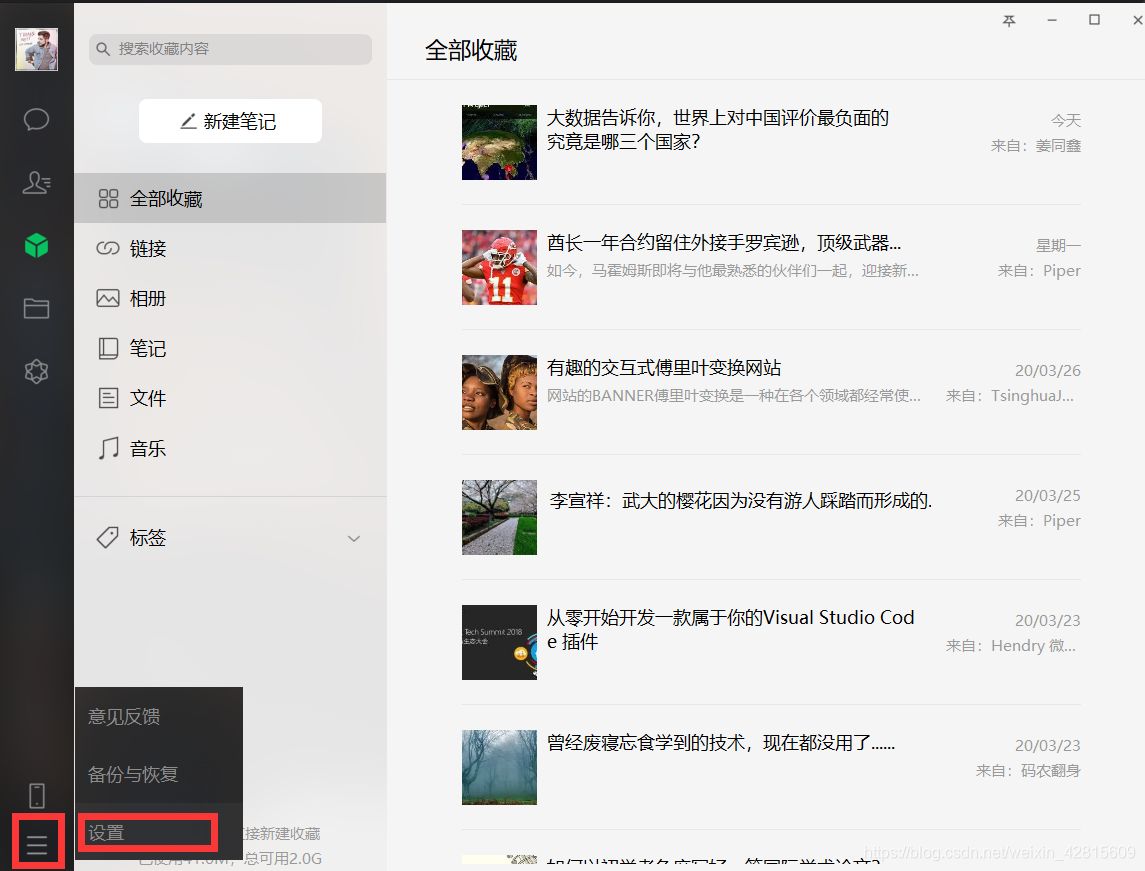Click the 相册 picture icon
Viewport: 1145px width, 871px height.
coord(108,298)
